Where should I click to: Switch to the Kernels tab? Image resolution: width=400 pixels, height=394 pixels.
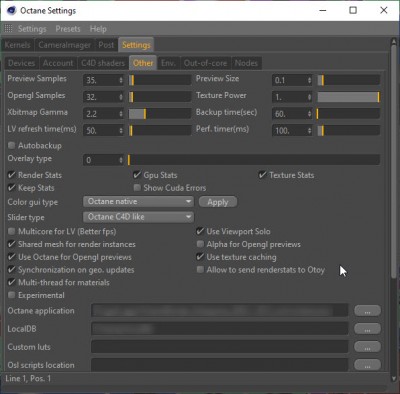click(17, 45)
